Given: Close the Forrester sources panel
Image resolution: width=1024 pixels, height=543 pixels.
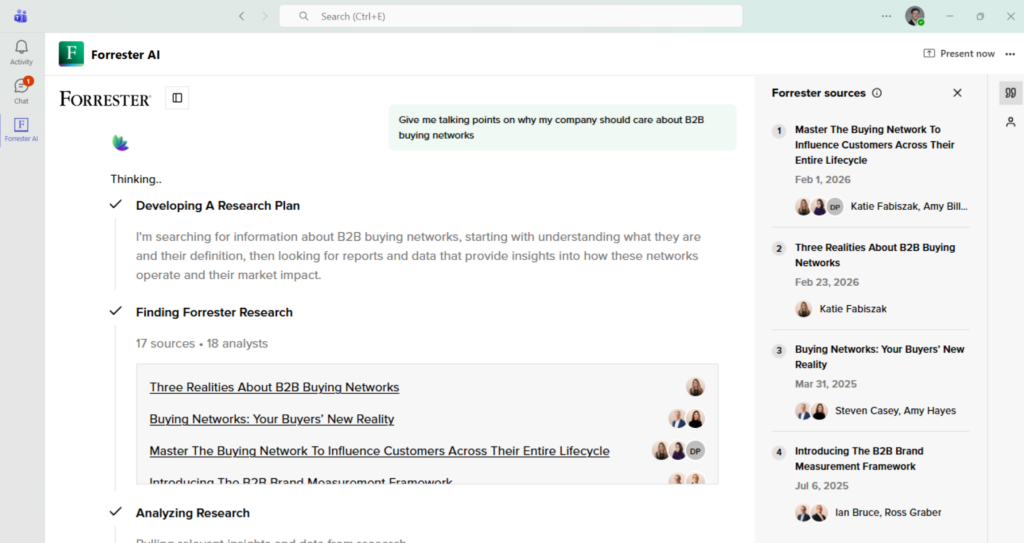Looking at the screenshot, I should [x=957, y=93].
